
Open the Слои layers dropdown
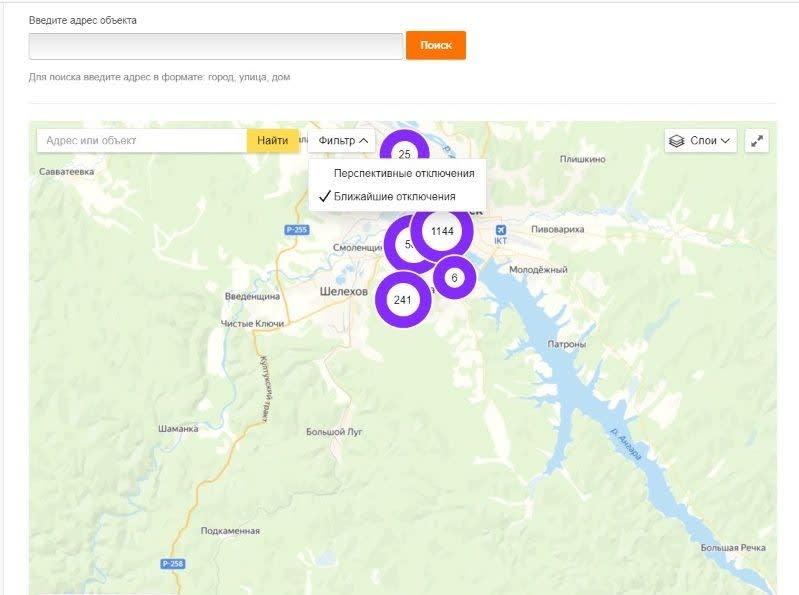coord(701,141)
